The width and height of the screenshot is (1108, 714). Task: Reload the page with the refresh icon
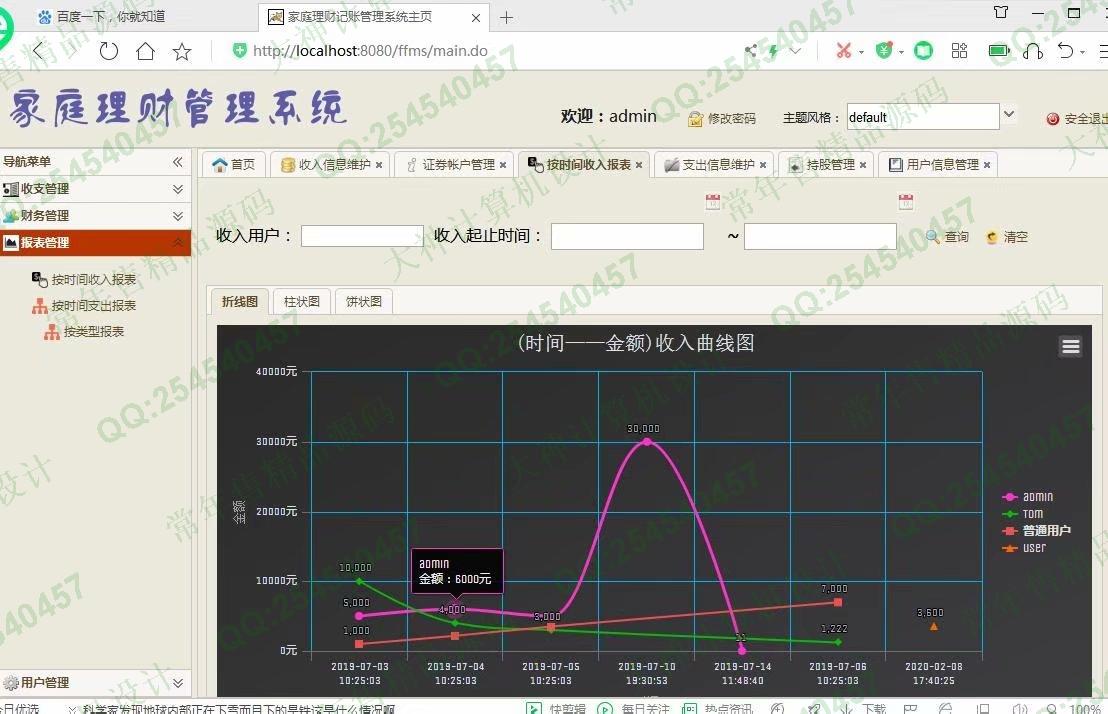[108, 51]
